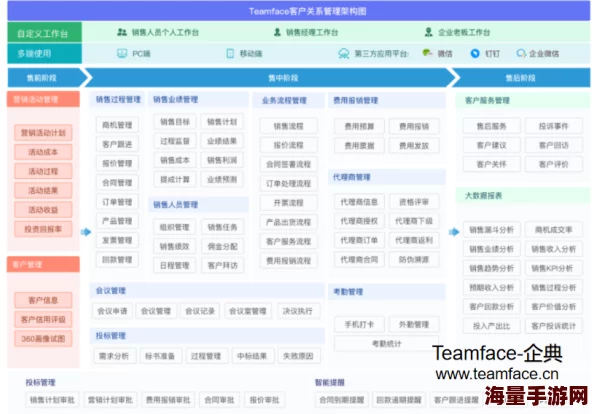This screenshot has width=594, height=414.
Task: Select the 销售流程 box
Action: coord(289,126)
